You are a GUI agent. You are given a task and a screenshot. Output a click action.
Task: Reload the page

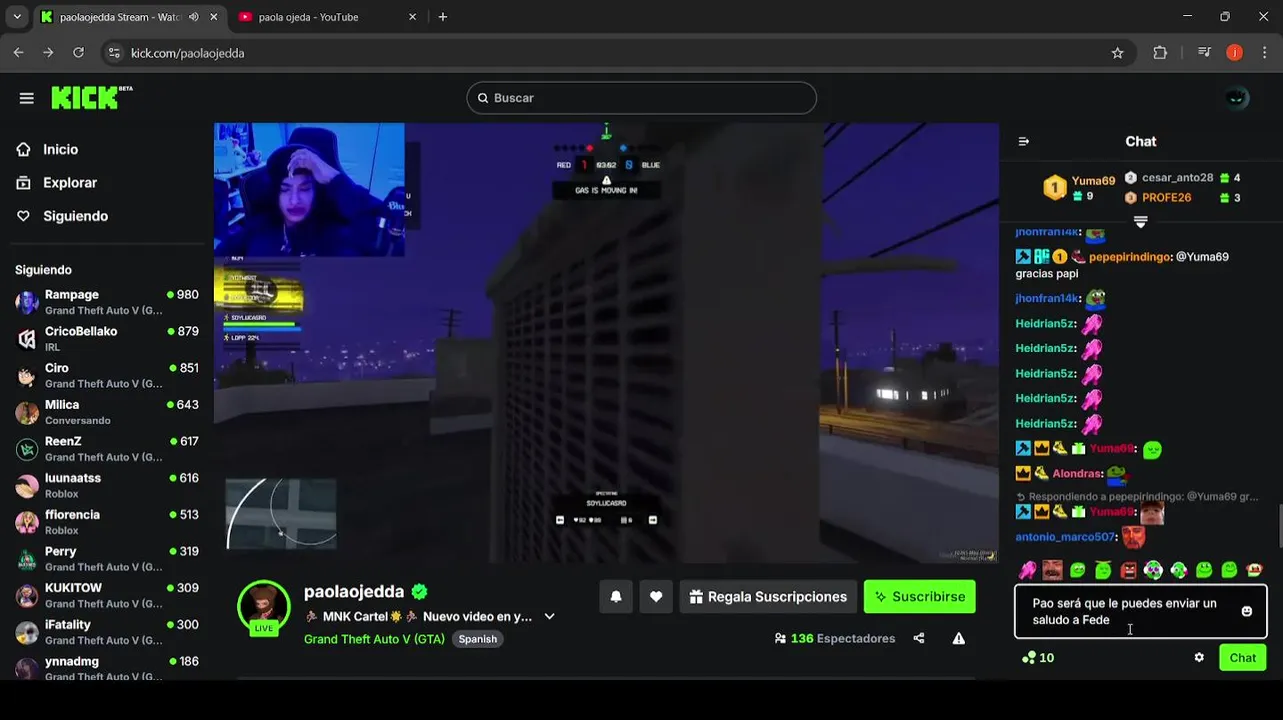click(78, 53)
